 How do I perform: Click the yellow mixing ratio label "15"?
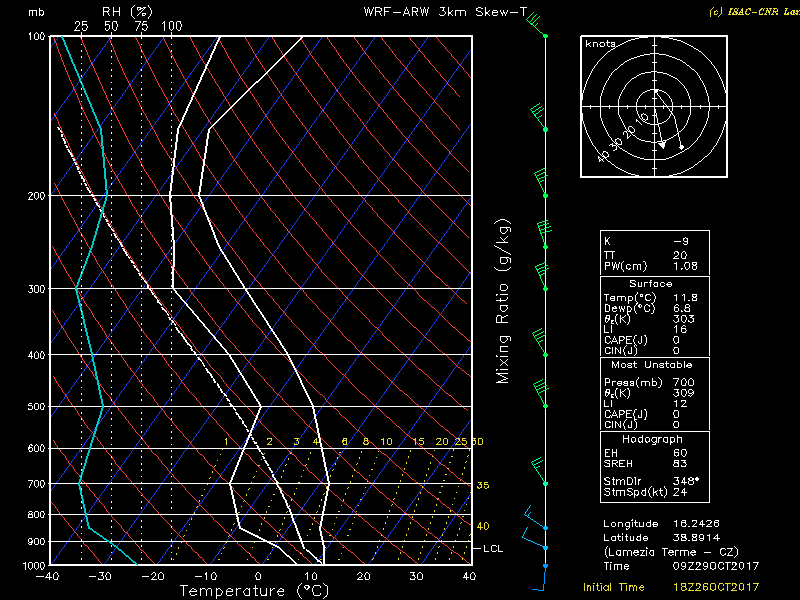[418, 441]
